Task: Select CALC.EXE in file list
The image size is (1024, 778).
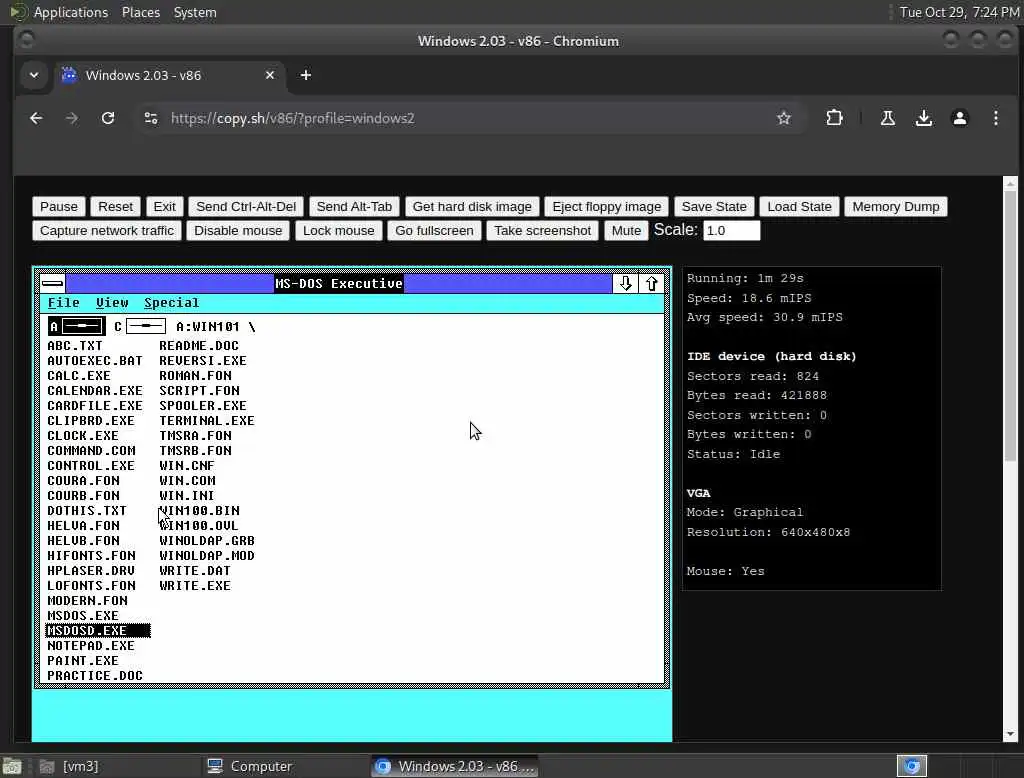Action: (x=79, y=376)
